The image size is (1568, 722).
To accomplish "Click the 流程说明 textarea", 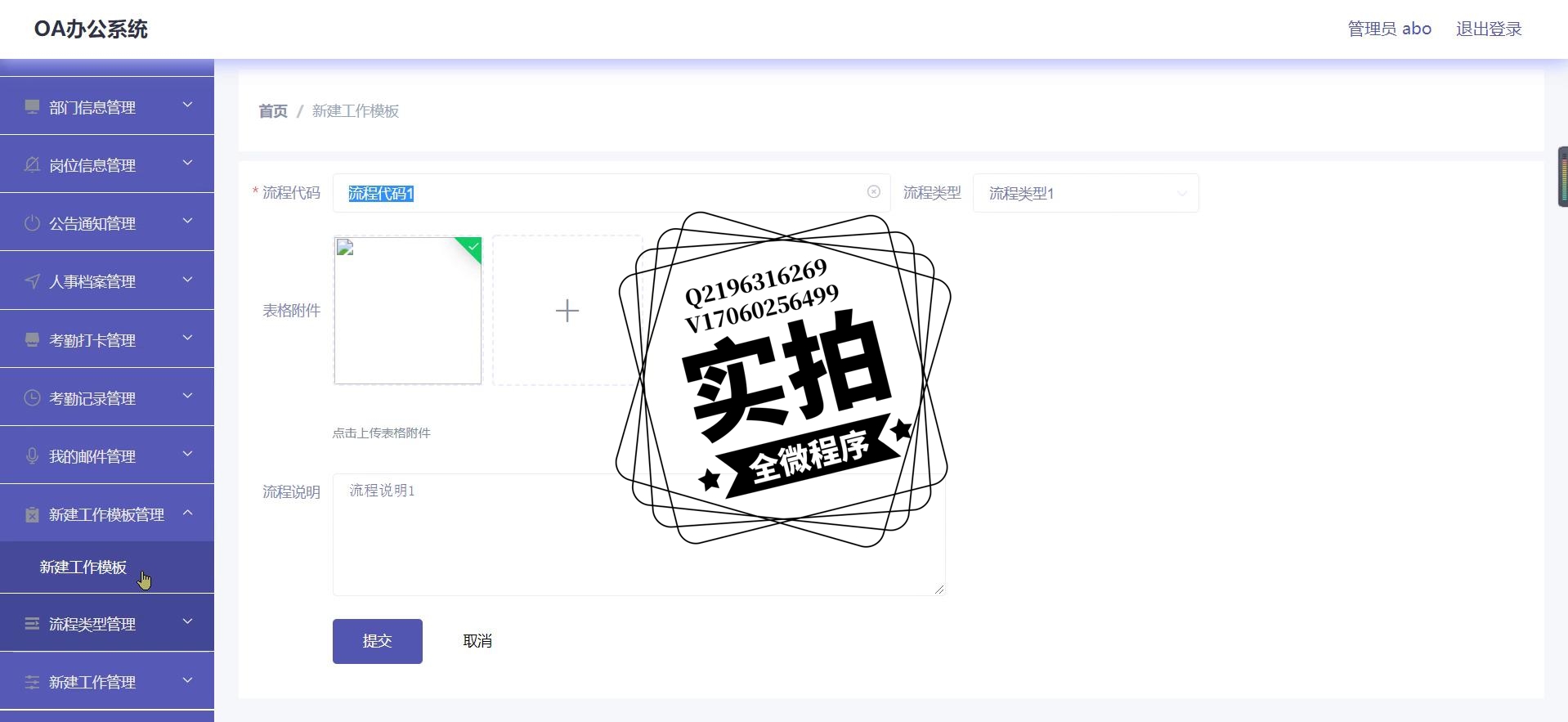I will (639, 535).
